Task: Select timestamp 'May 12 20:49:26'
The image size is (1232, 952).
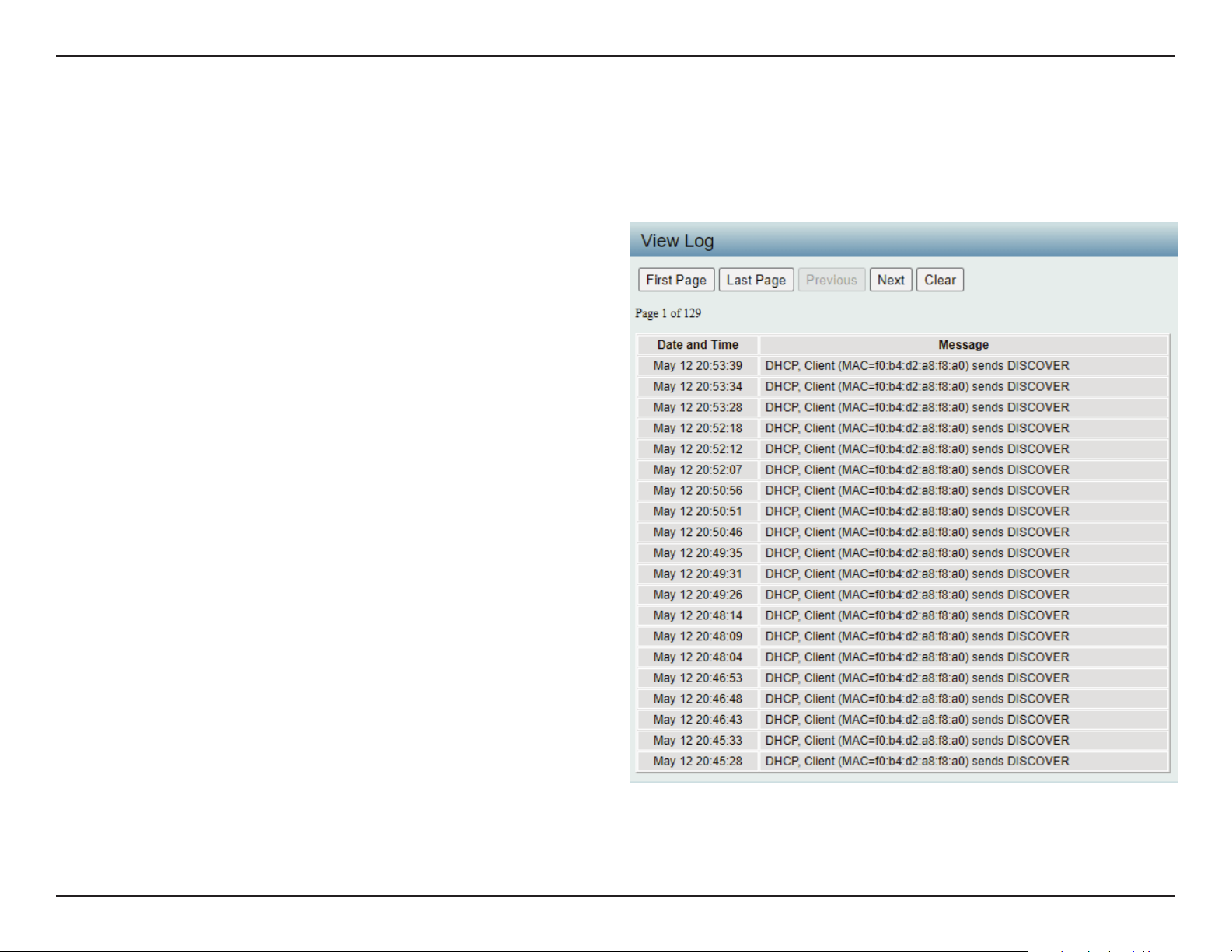Action: (x=698, y=595)
